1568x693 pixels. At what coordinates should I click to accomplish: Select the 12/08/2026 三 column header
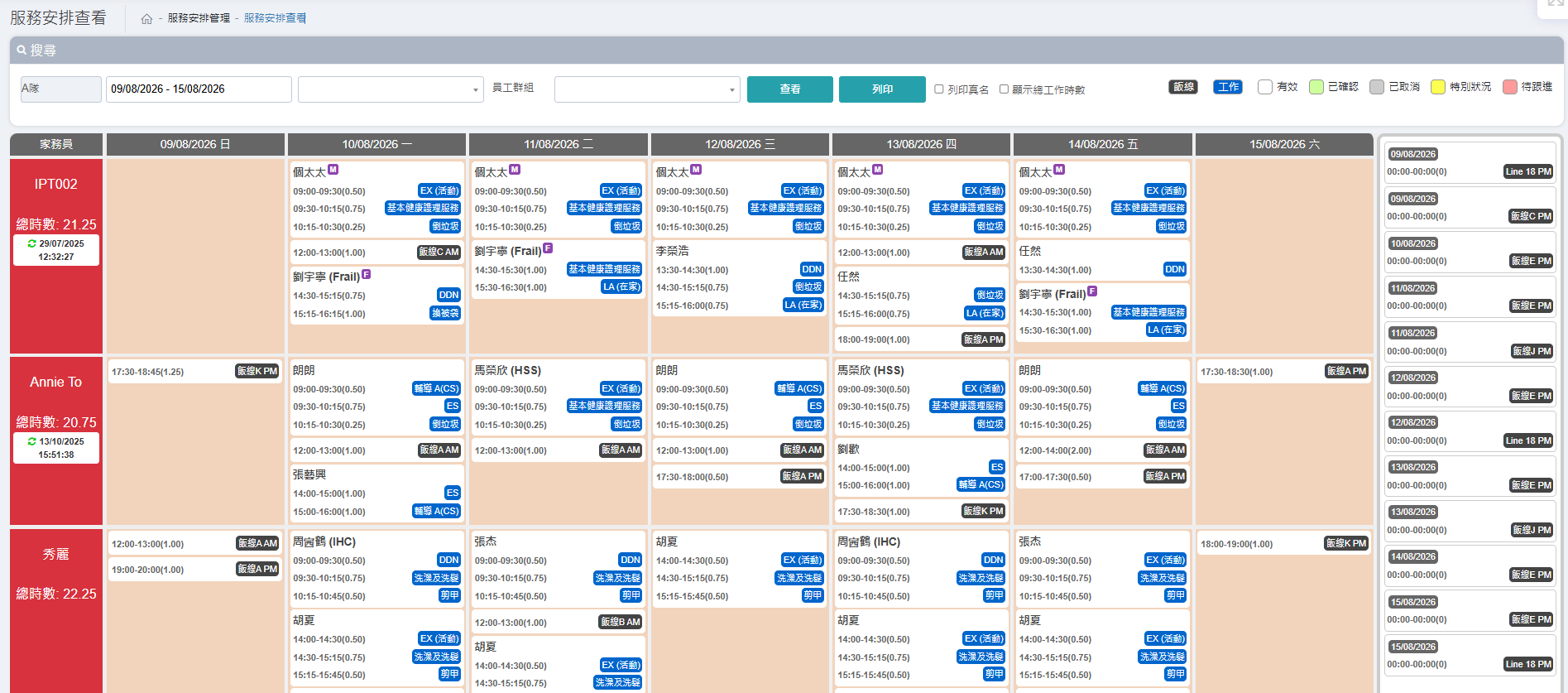click(740, 144)
